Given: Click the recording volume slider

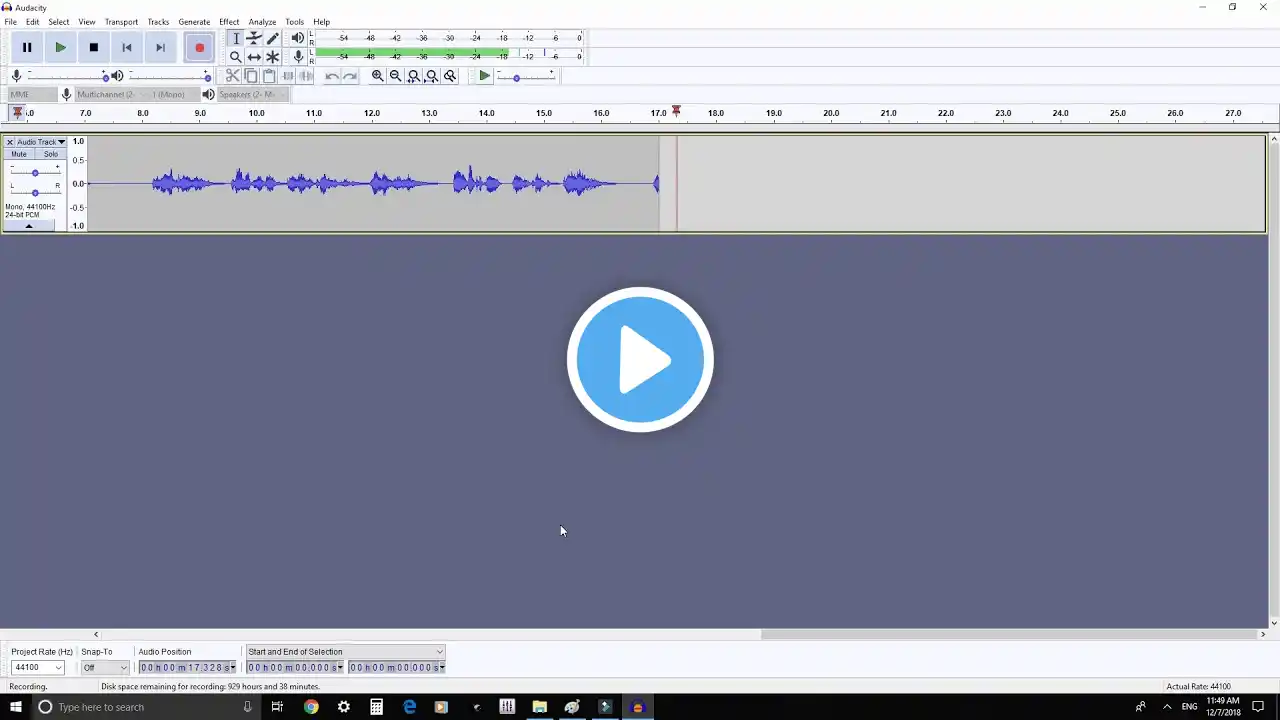Looking at the screenshot, I should click(x=67, y=76).
